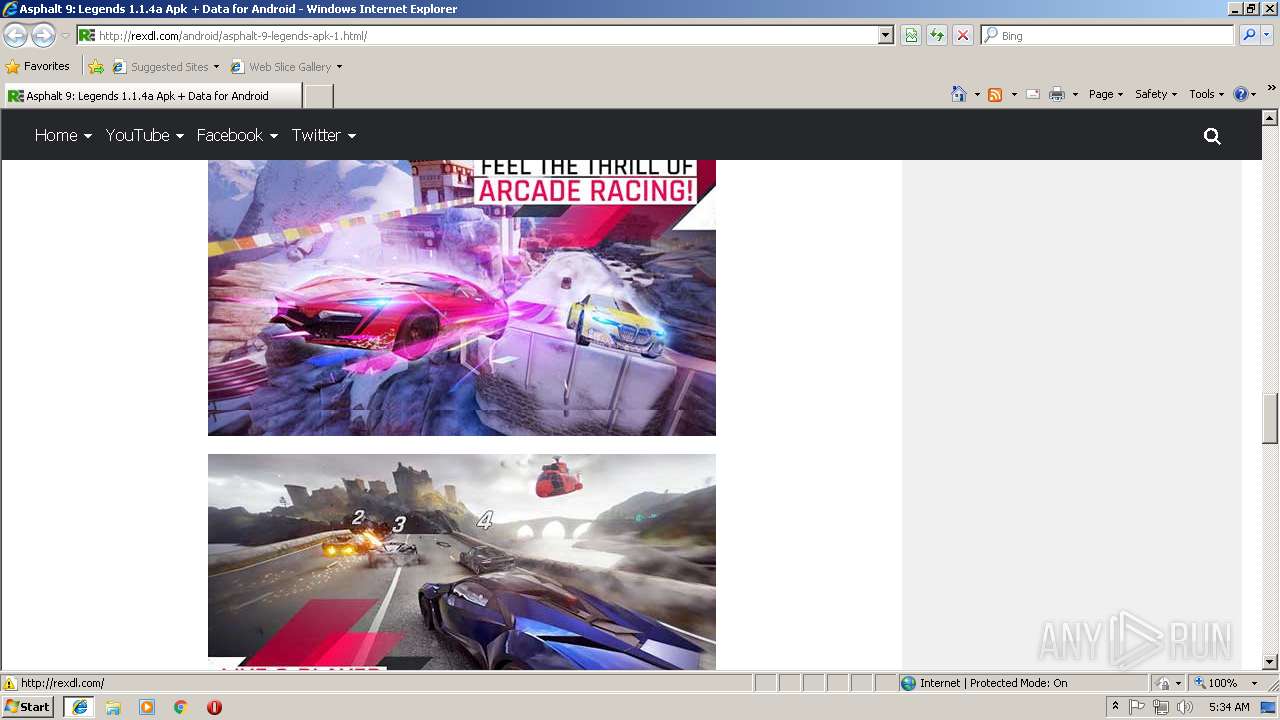The width and height of the screenshot is (1280, 720).
Task: Click the Read Mail icon
Action: pyautogui.click(x=1033, y=94)
